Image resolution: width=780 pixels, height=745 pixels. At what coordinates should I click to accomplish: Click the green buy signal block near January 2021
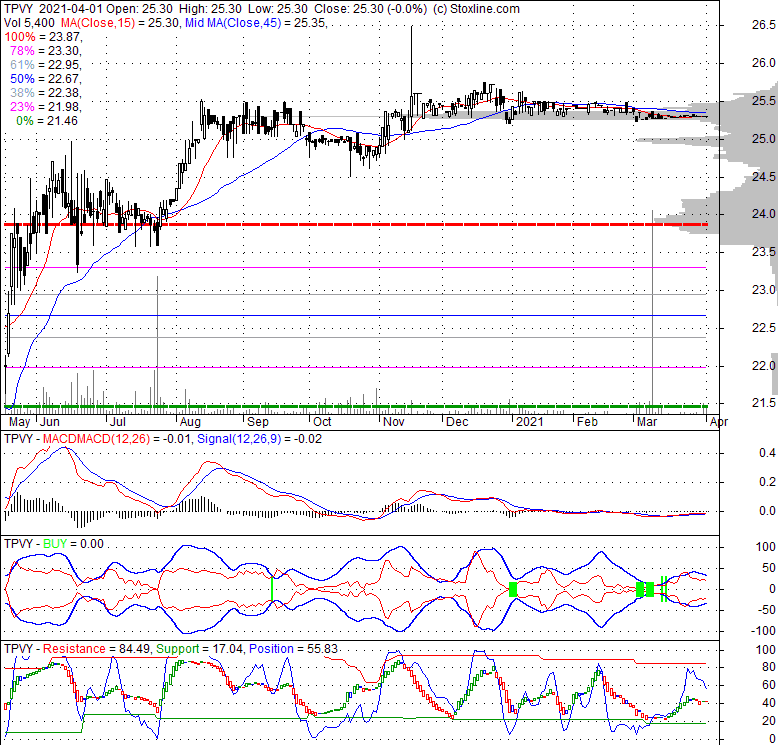(513, 589)
